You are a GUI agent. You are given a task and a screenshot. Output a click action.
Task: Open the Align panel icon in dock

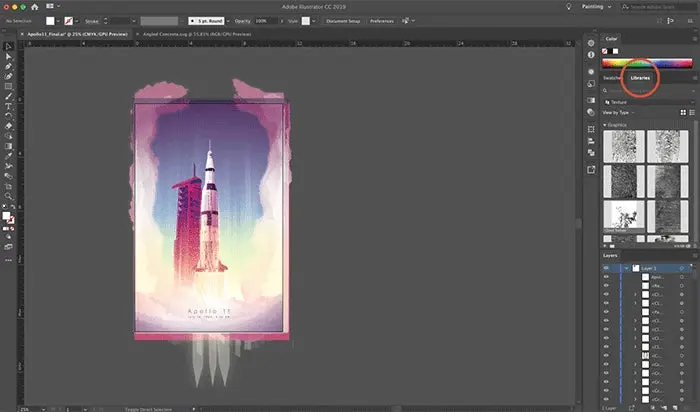591,141
